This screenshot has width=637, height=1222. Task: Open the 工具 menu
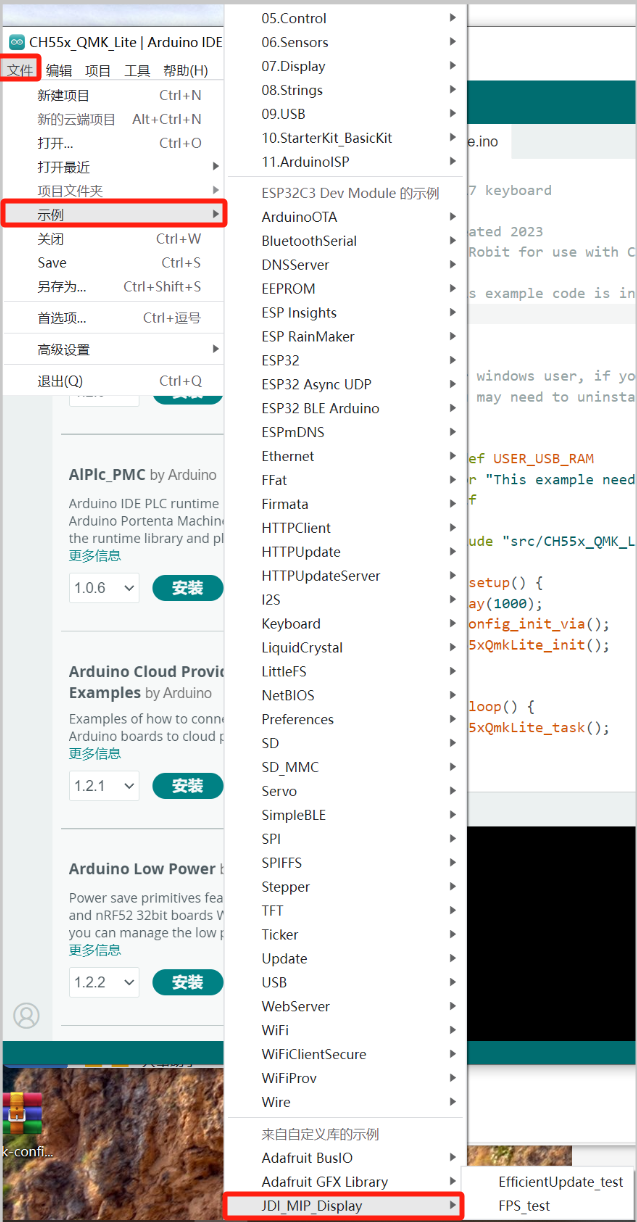[x=137, y=70]
